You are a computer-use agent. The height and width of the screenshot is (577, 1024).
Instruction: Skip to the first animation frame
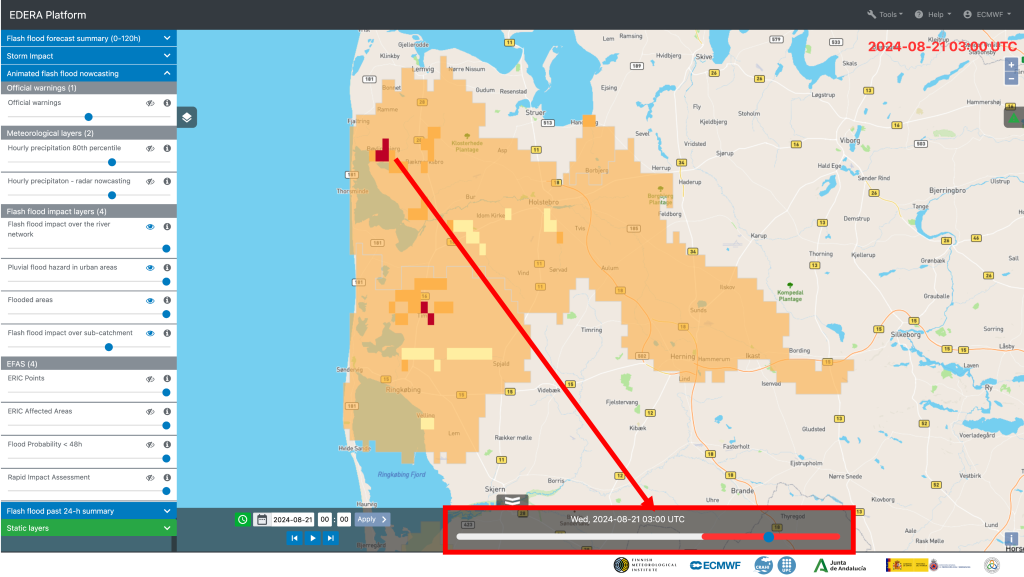point(294,538)
